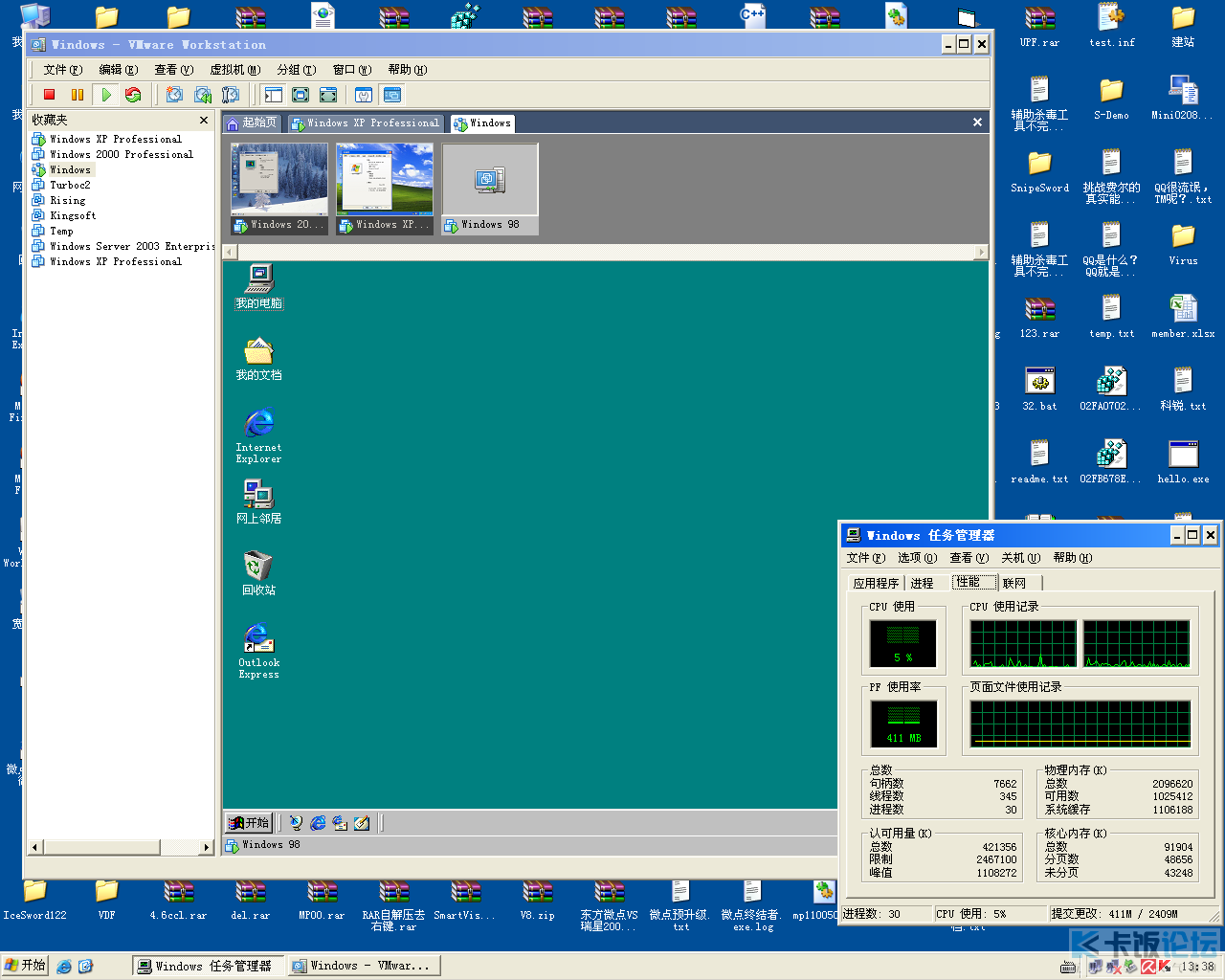This screenshot has width=1225, height=980.
Task: Select V8.zip desktop icon
Action: pyautogui.click(x=537, y=900)
